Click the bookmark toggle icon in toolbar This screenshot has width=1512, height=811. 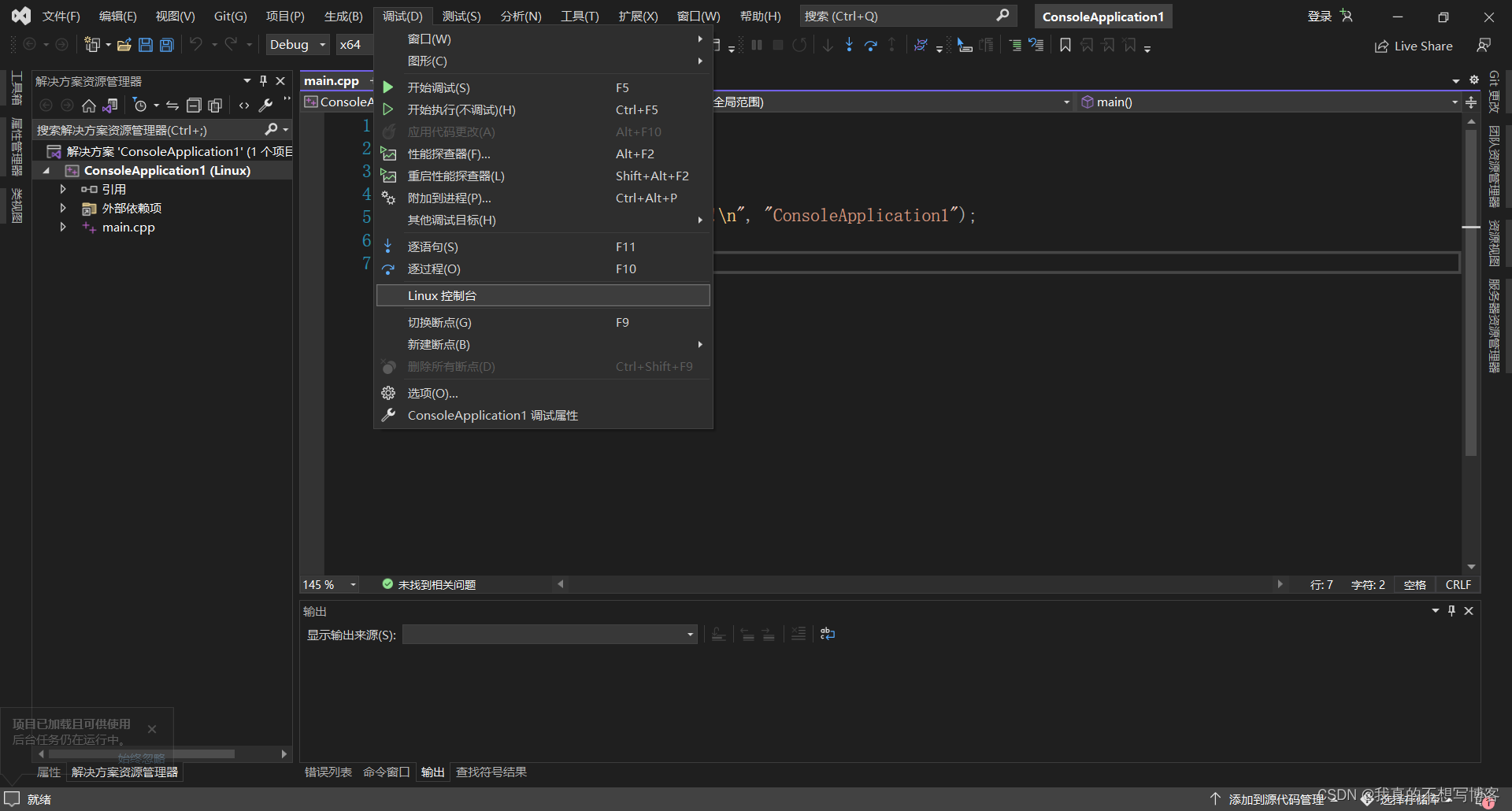[x=1065, y=45]
